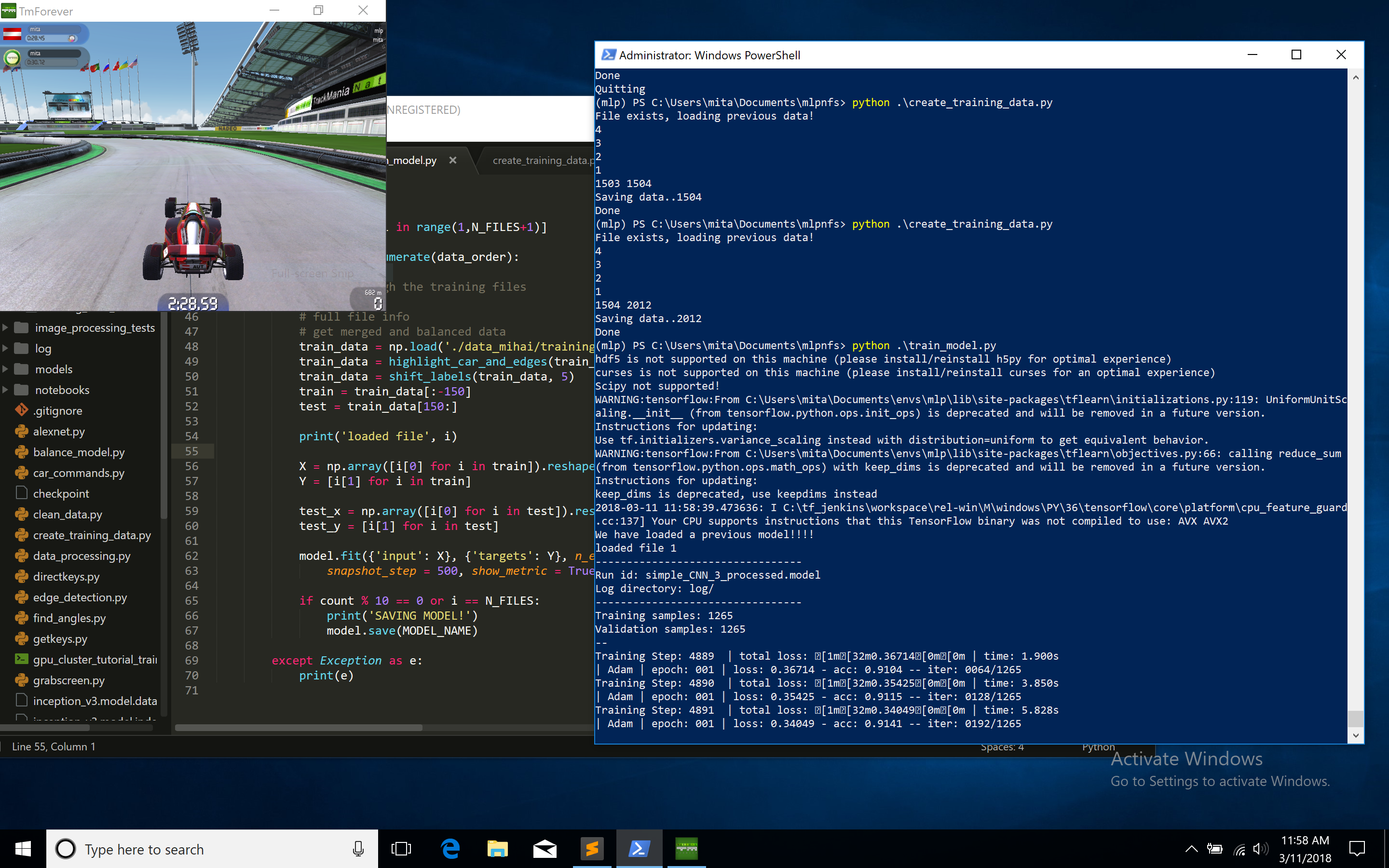1389x868 pixels.
Task: Expand the notebooks folder
Action: pos(5,390)
